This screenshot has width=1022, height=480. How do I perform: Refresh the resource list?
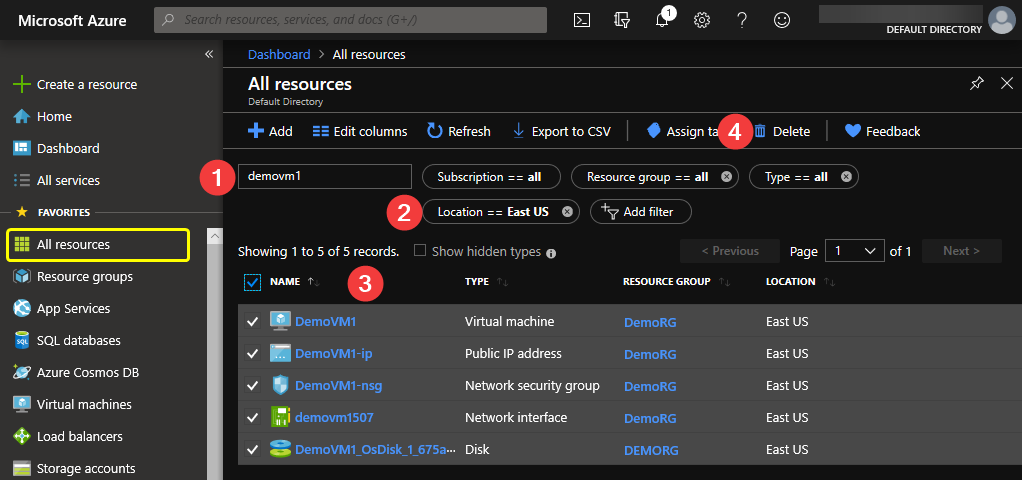459,131
